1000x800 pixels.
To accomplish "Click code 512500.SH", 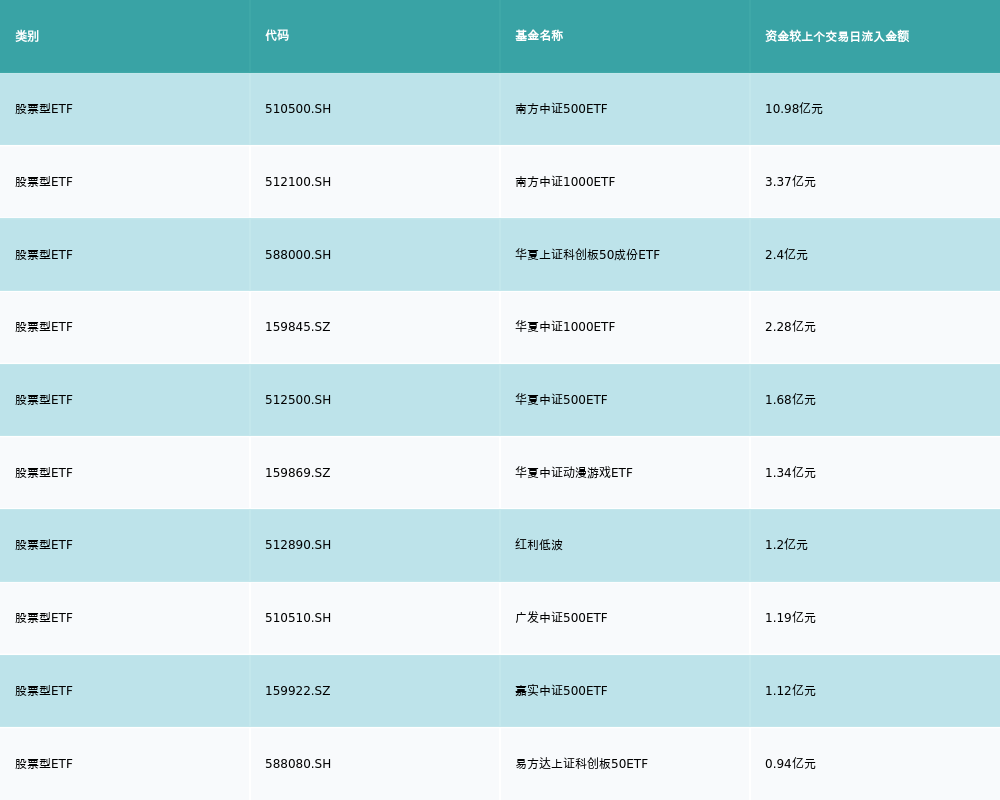I will point(298,400).
